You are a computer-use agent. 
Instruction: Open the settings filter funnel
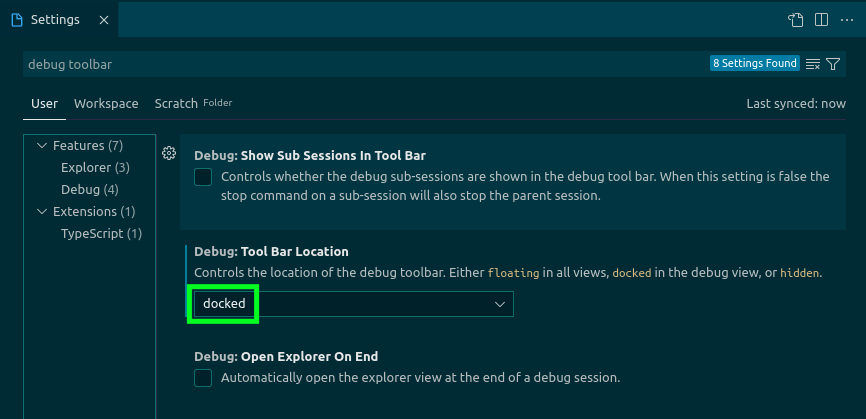(833, 64)
